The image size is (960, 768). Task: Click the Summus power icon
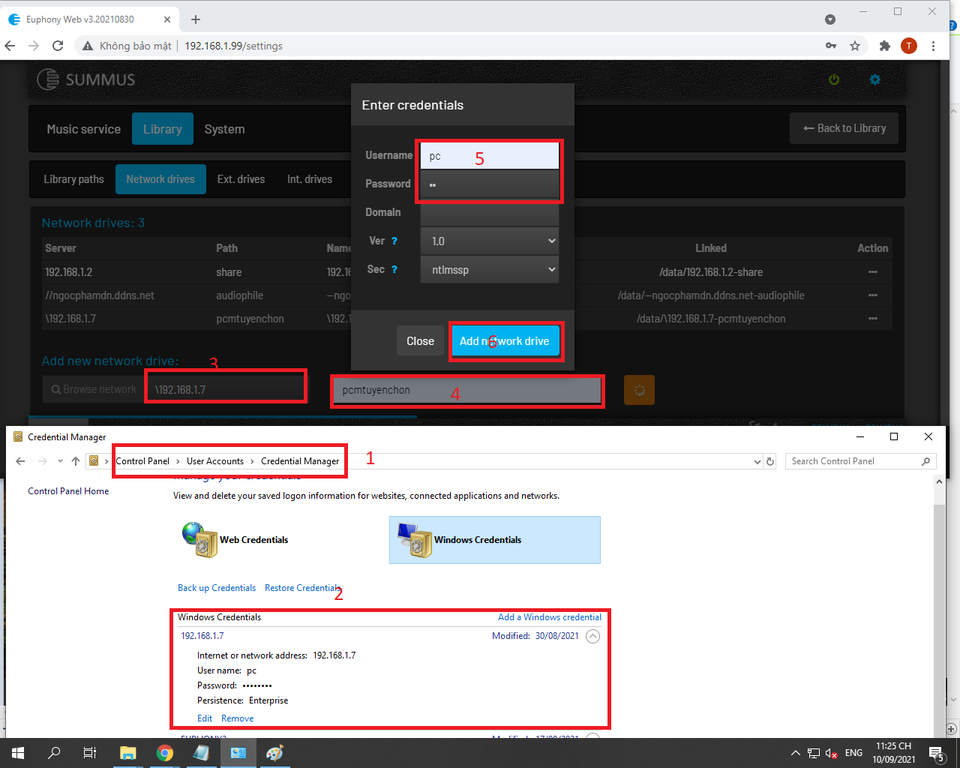click(x=834, y=80)
